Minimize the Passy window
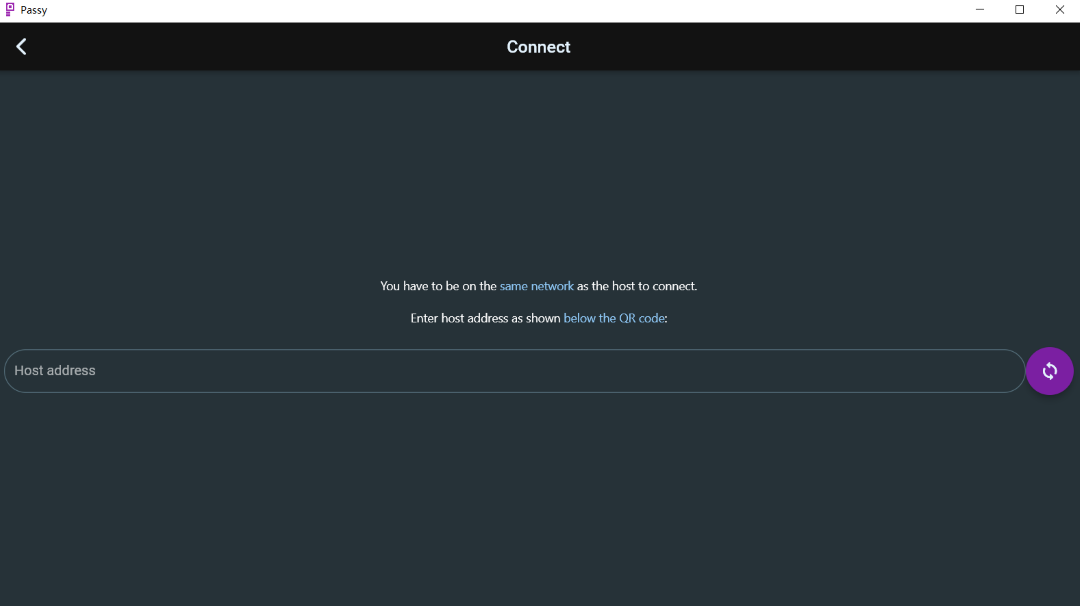 [979, 10]
